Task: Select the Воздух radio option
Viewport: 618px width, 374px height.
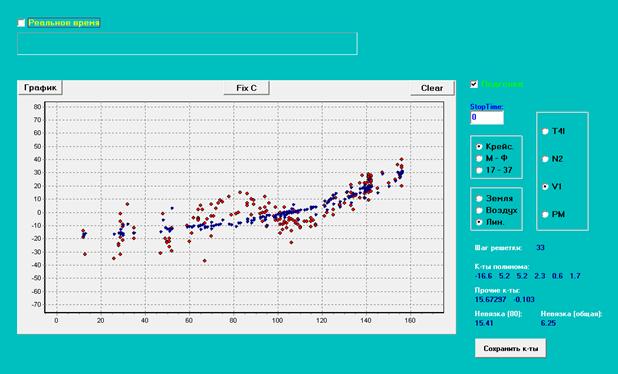Action: (x=479, y=210)
